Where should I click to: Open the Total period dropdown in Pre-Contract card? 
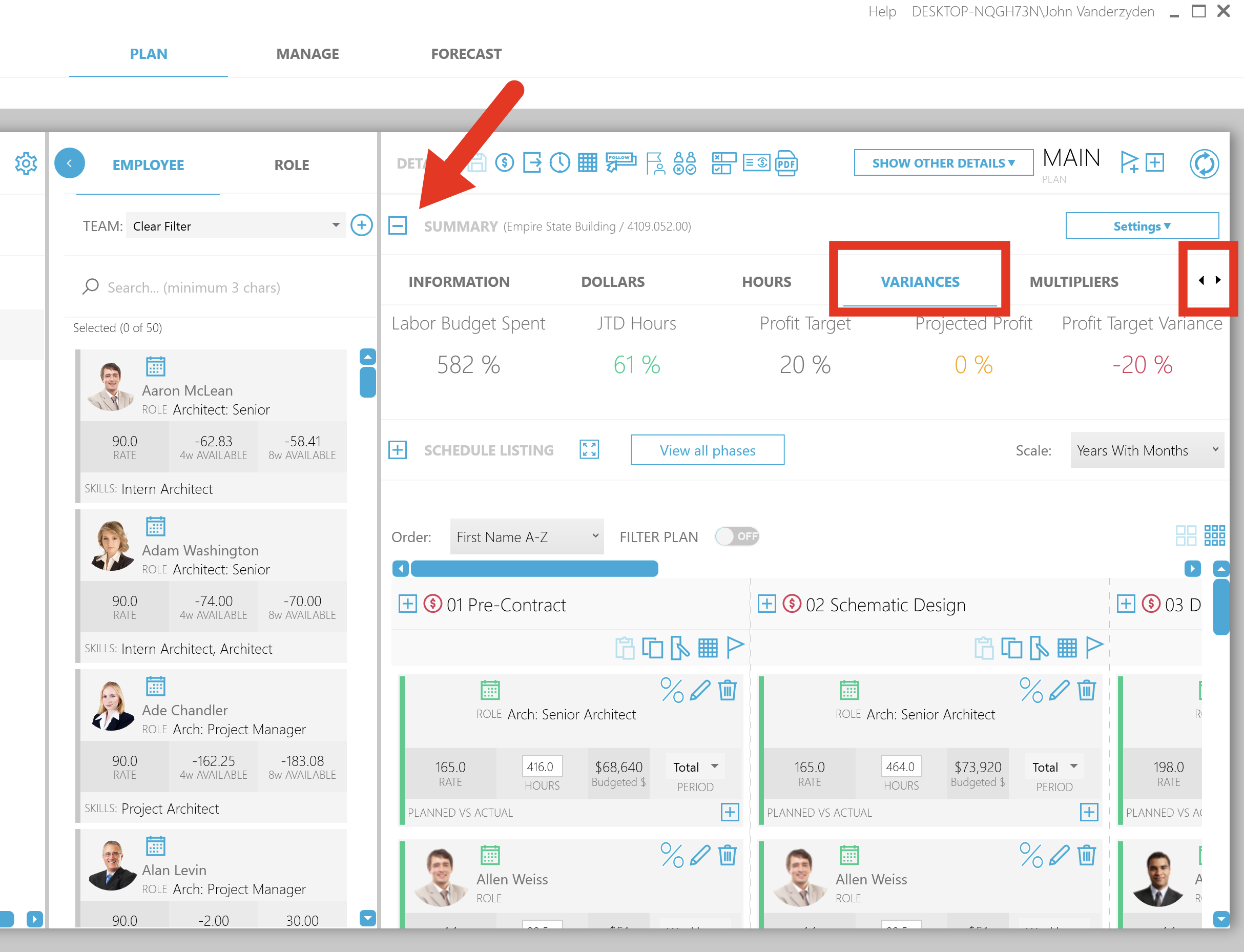pos(695,767)
